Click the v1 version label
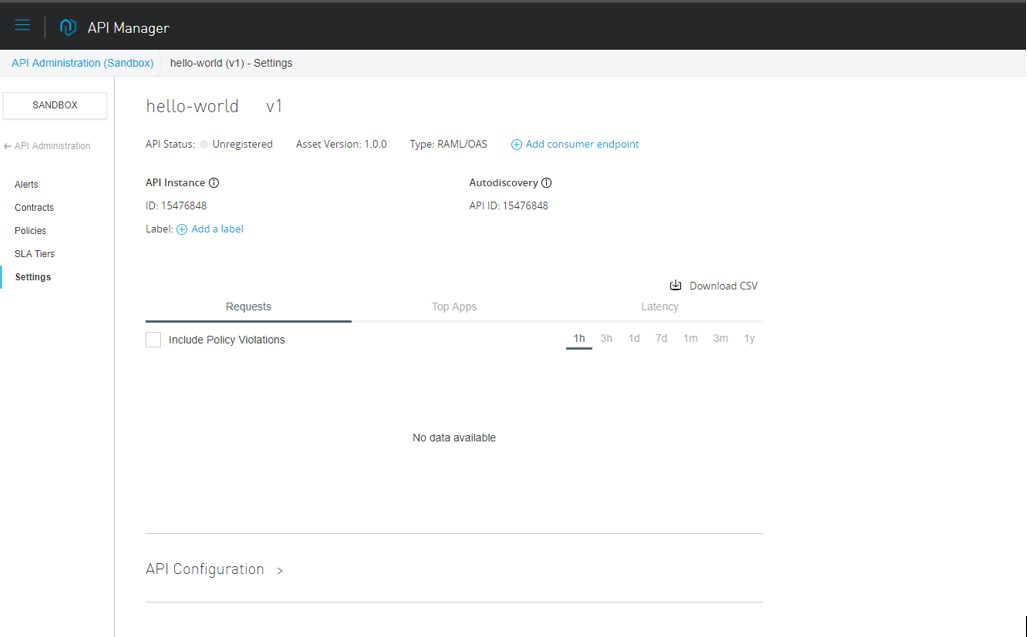The width and height of the screenshot is (1027, 637). pos(274,106)
